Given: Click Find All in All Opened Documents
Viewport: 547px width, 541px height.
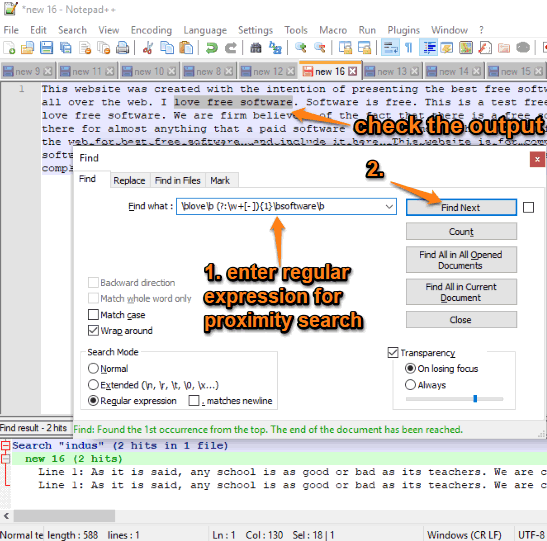Looking at the screenshot, I should coord(461,260).
